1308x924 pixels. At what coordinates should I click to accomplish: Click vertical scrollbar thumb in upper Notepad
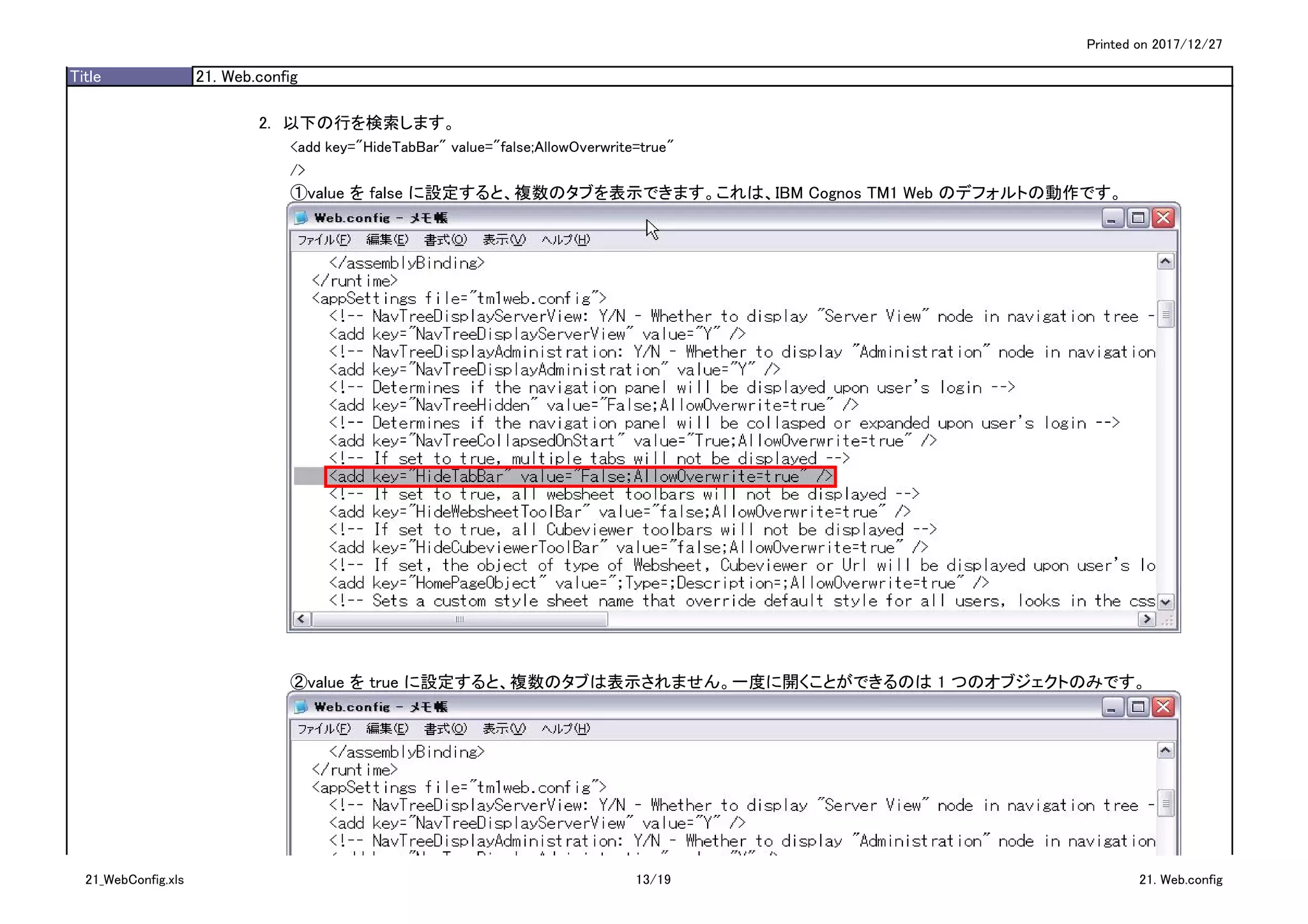point(1166,314)
